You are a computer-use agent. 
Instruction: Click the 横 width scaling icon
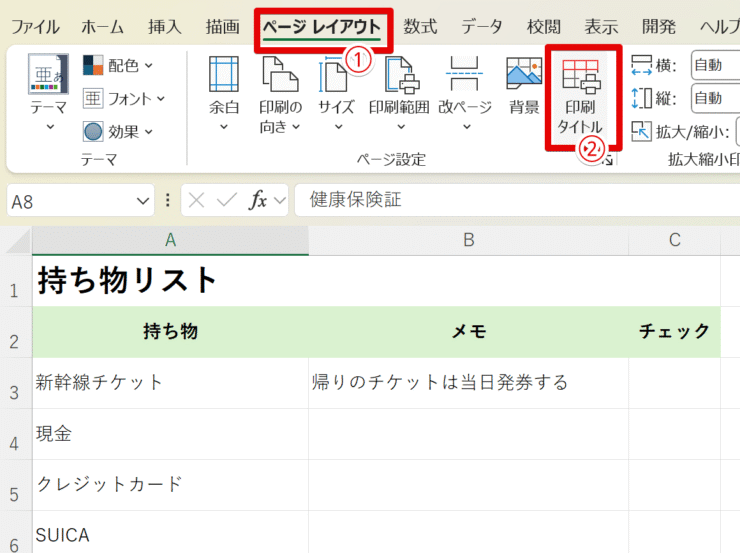pyautogui.click(x=641, y=65)
